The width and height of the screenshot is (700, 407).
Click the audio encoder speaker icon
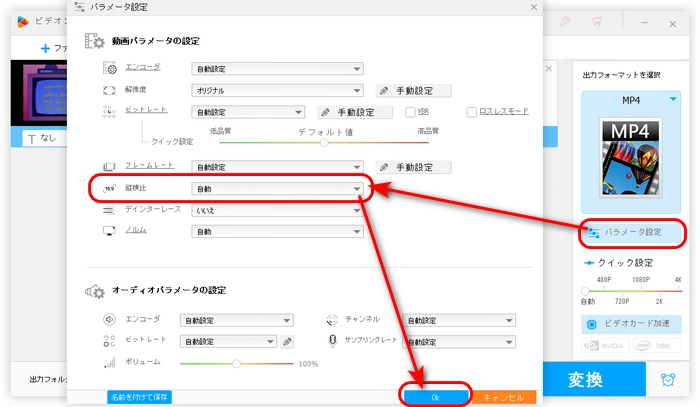coord(110,320)
